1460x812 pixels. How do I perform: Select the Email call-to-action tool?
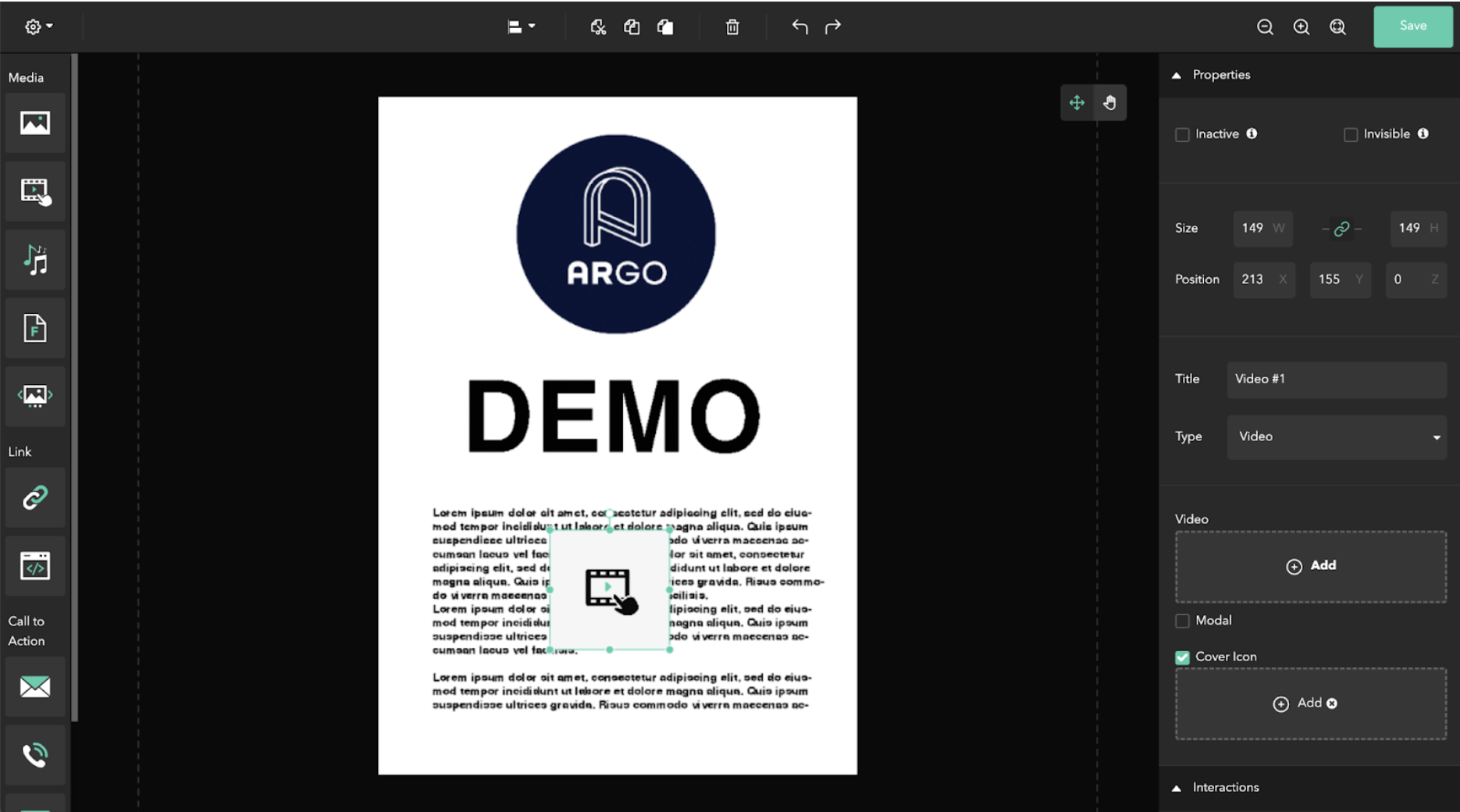point(35,687)
